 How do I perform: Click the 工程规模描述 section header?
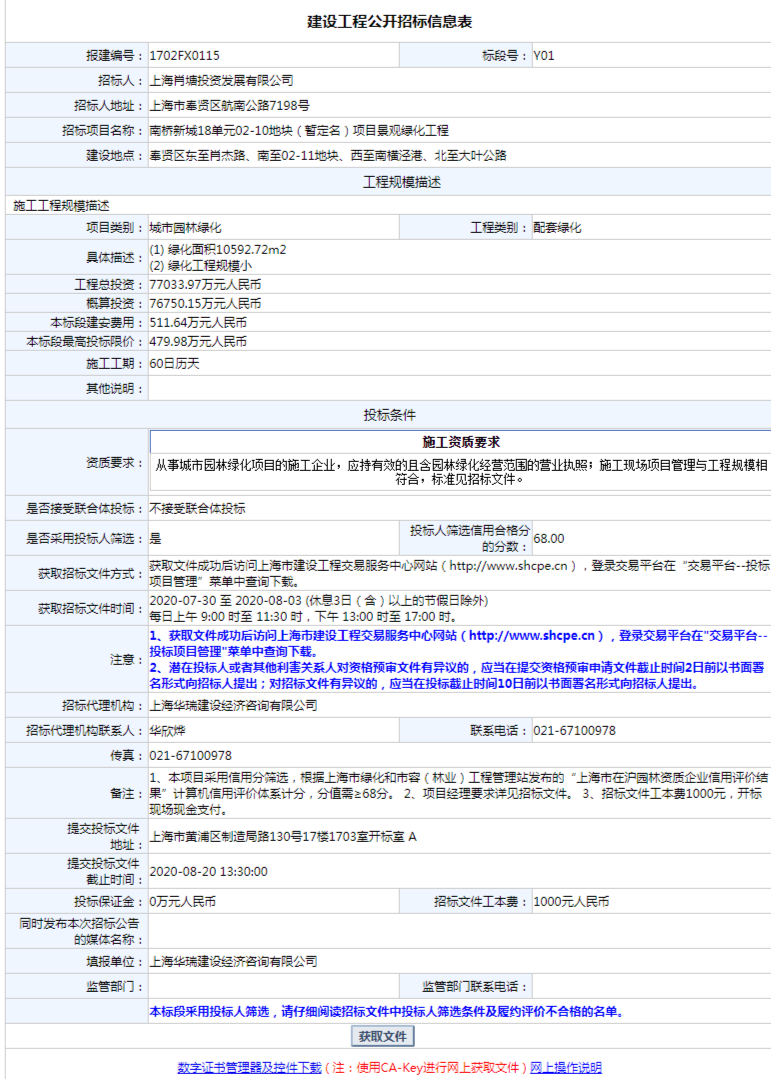[x=389, y=182]
